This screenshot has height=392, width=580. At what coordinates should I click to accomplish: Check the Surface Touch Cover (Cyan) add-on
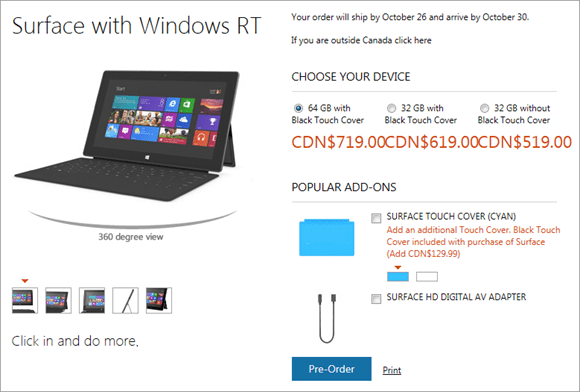tap(376, 218)
